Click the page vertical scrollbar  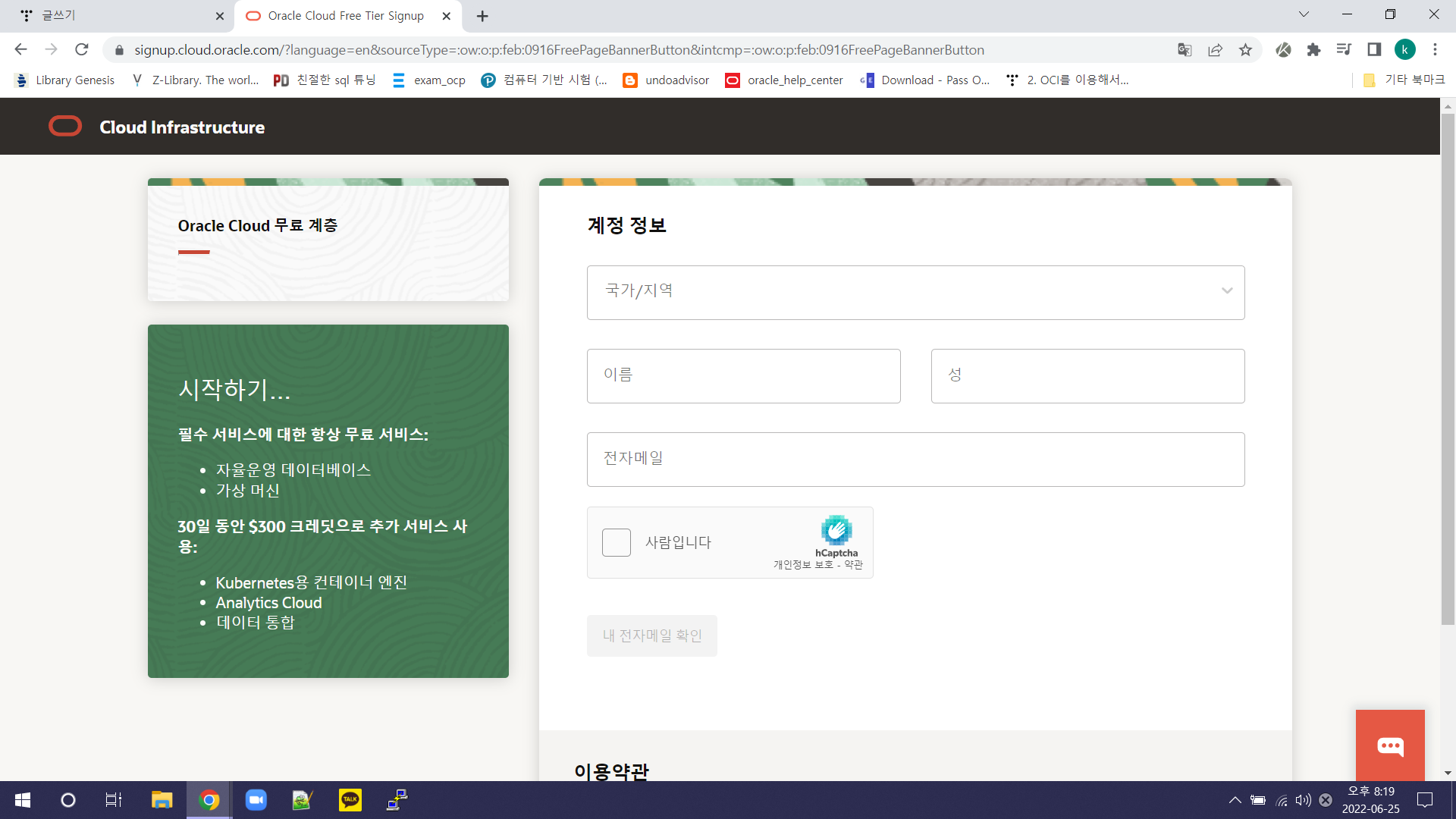click(x=1448, y=364)
